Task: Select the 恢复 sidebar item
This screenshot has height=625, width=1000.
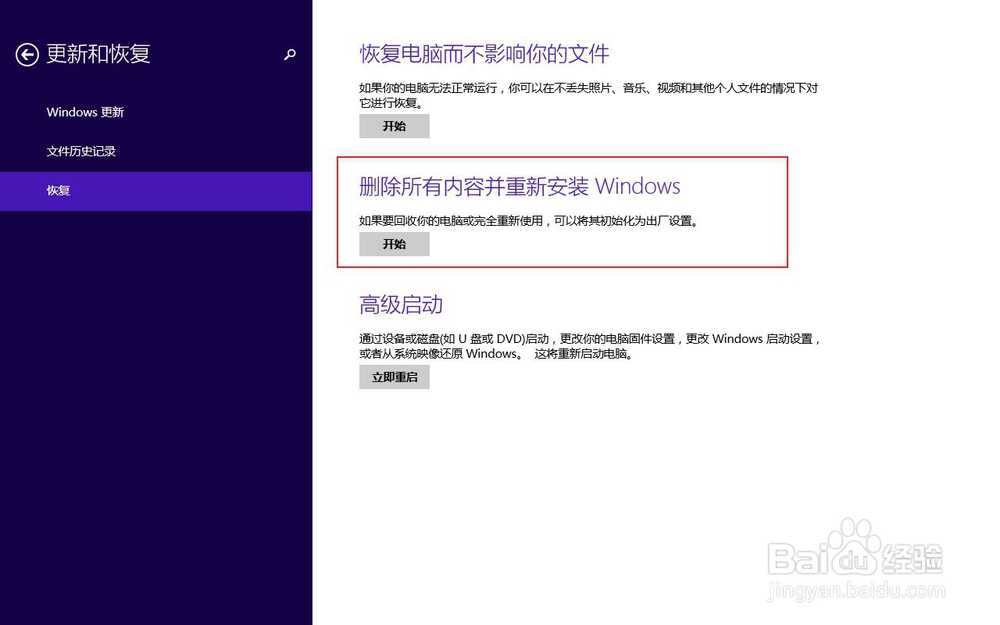Action: [156, 191]
